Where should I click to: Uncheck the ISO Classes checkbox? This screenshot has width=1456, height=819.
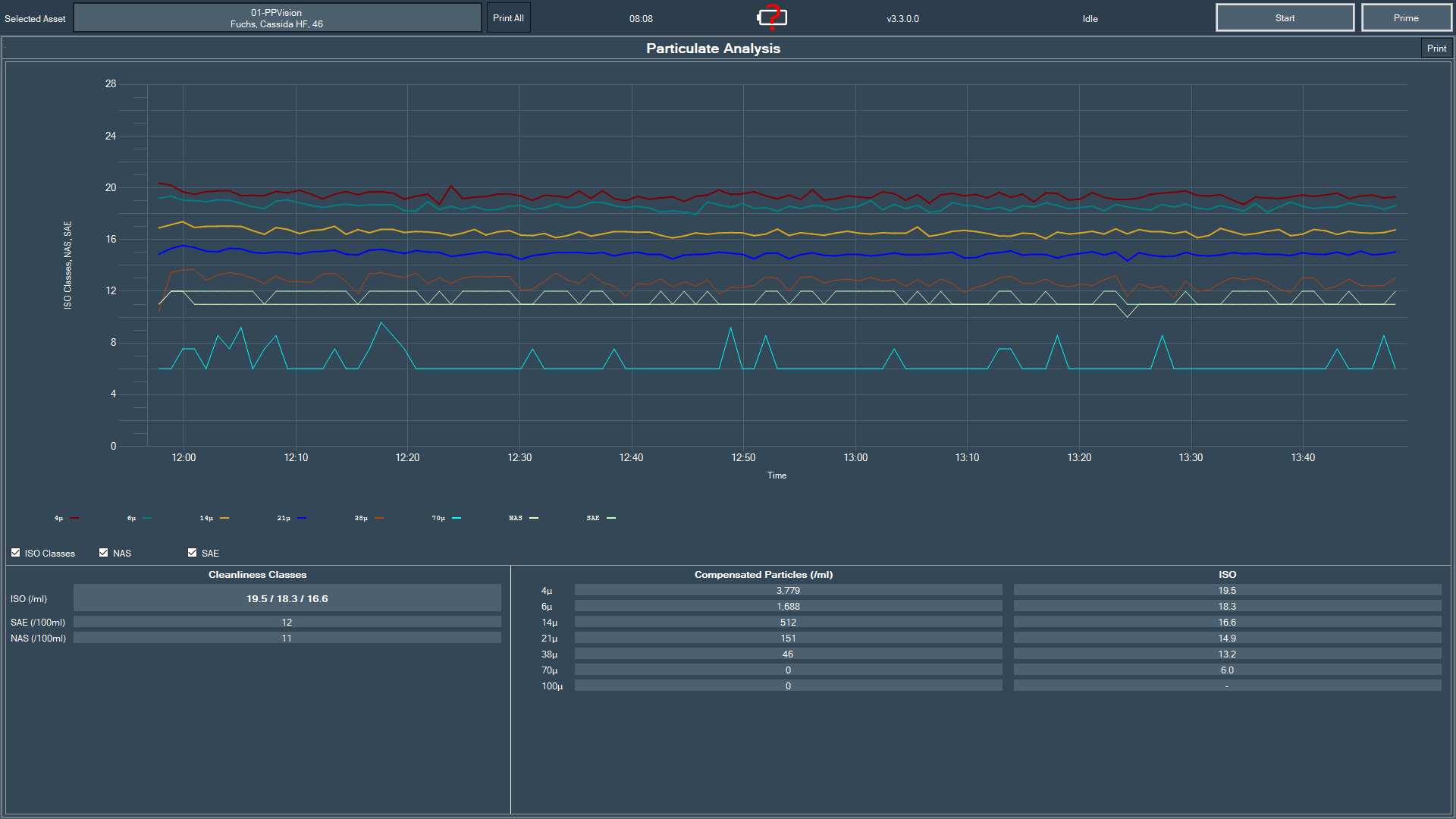(16, 553)
